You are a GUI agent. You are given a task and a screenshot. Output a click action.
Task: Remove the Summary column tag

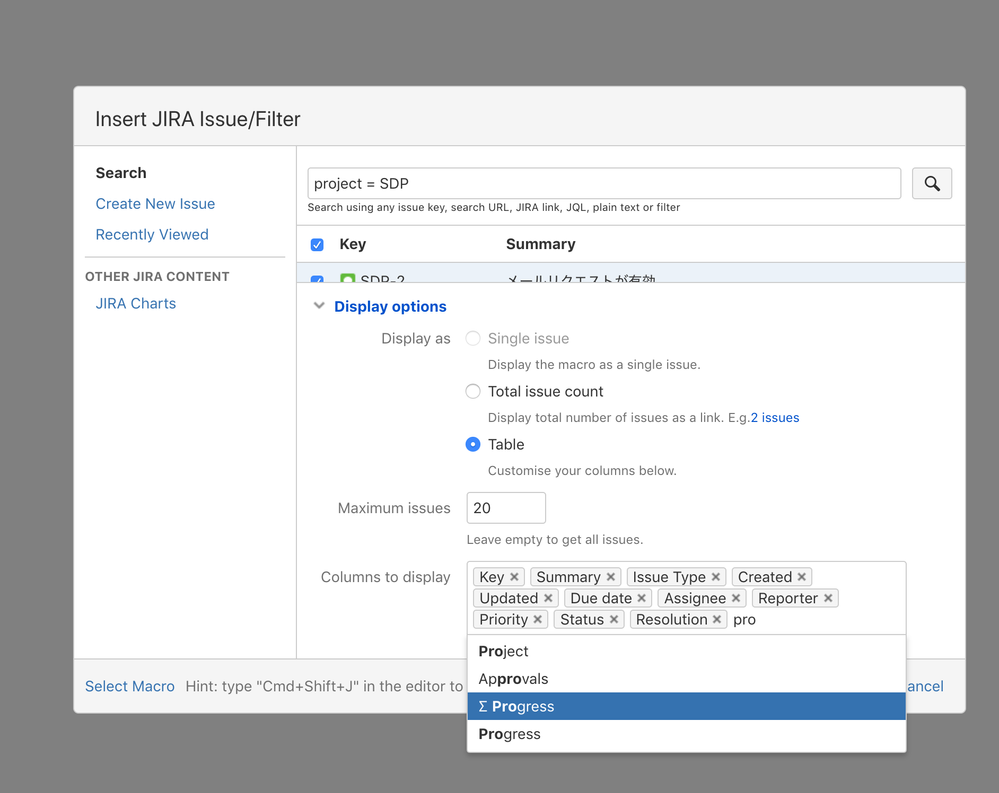coord(610,577)
